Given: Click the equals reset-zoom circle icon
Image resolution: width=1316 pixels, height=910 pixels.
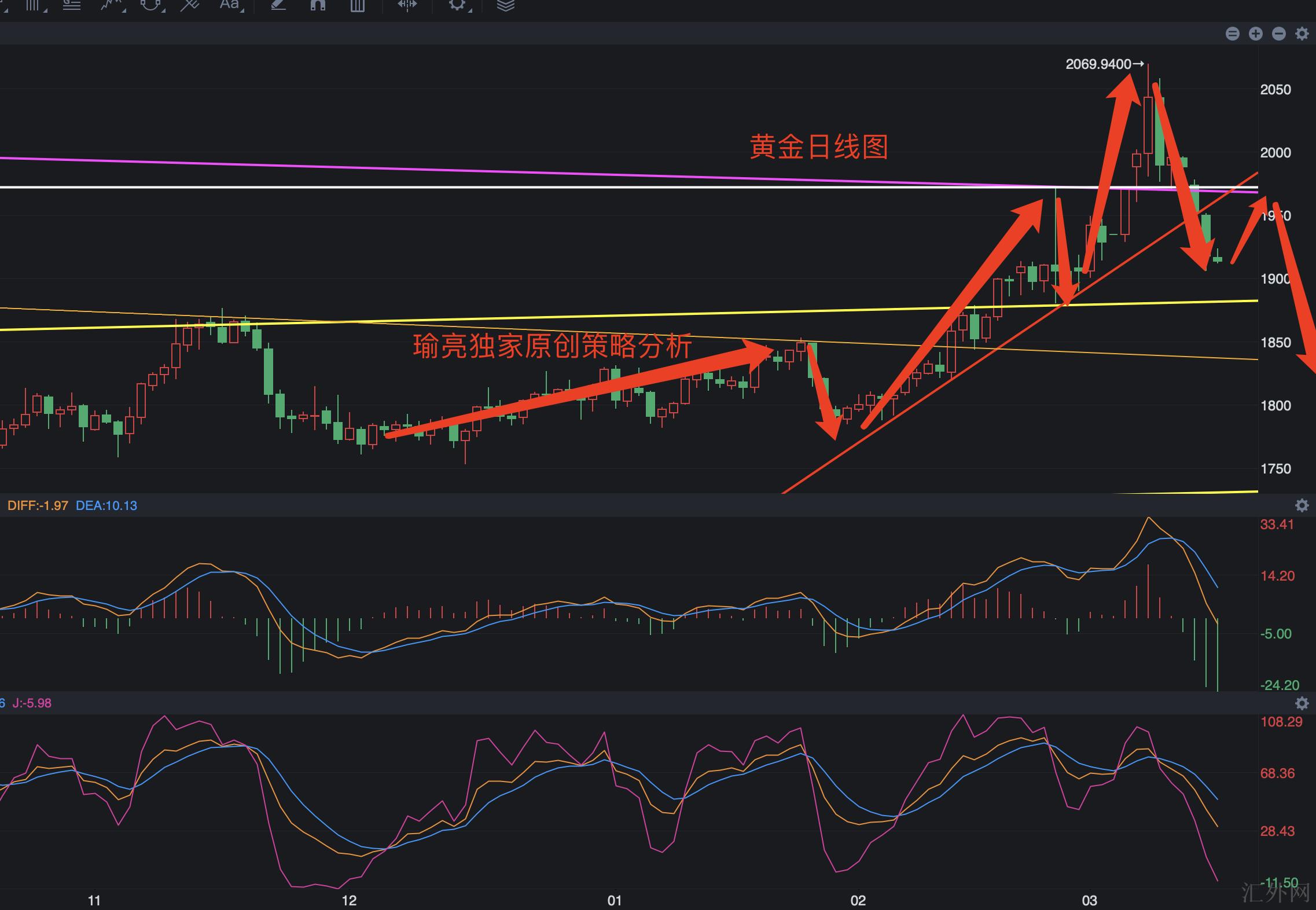Looking at the screenshot, I should click(1232, 34).
